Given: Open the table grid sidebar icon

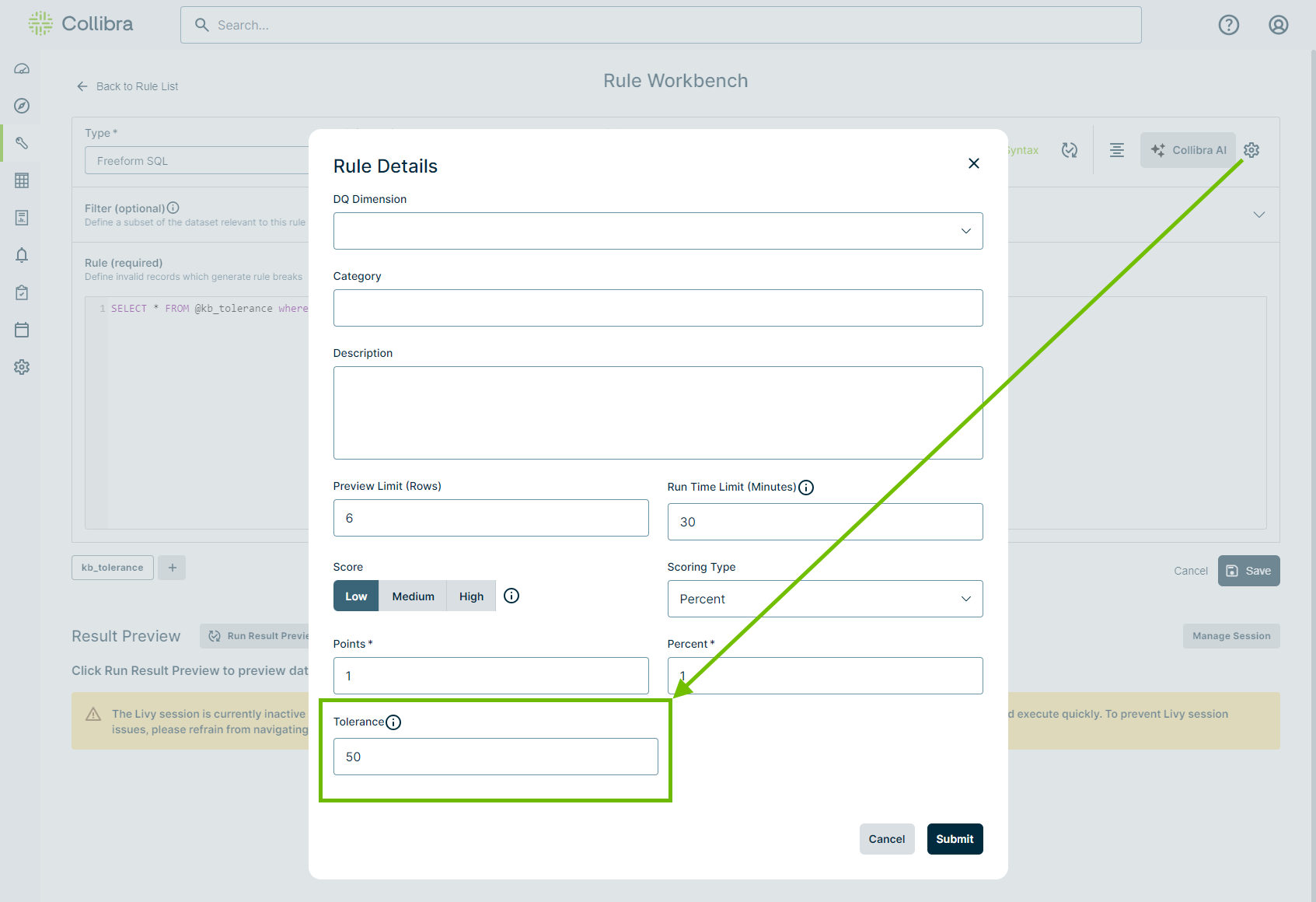Looking at the screenshot, I should 22,180.
